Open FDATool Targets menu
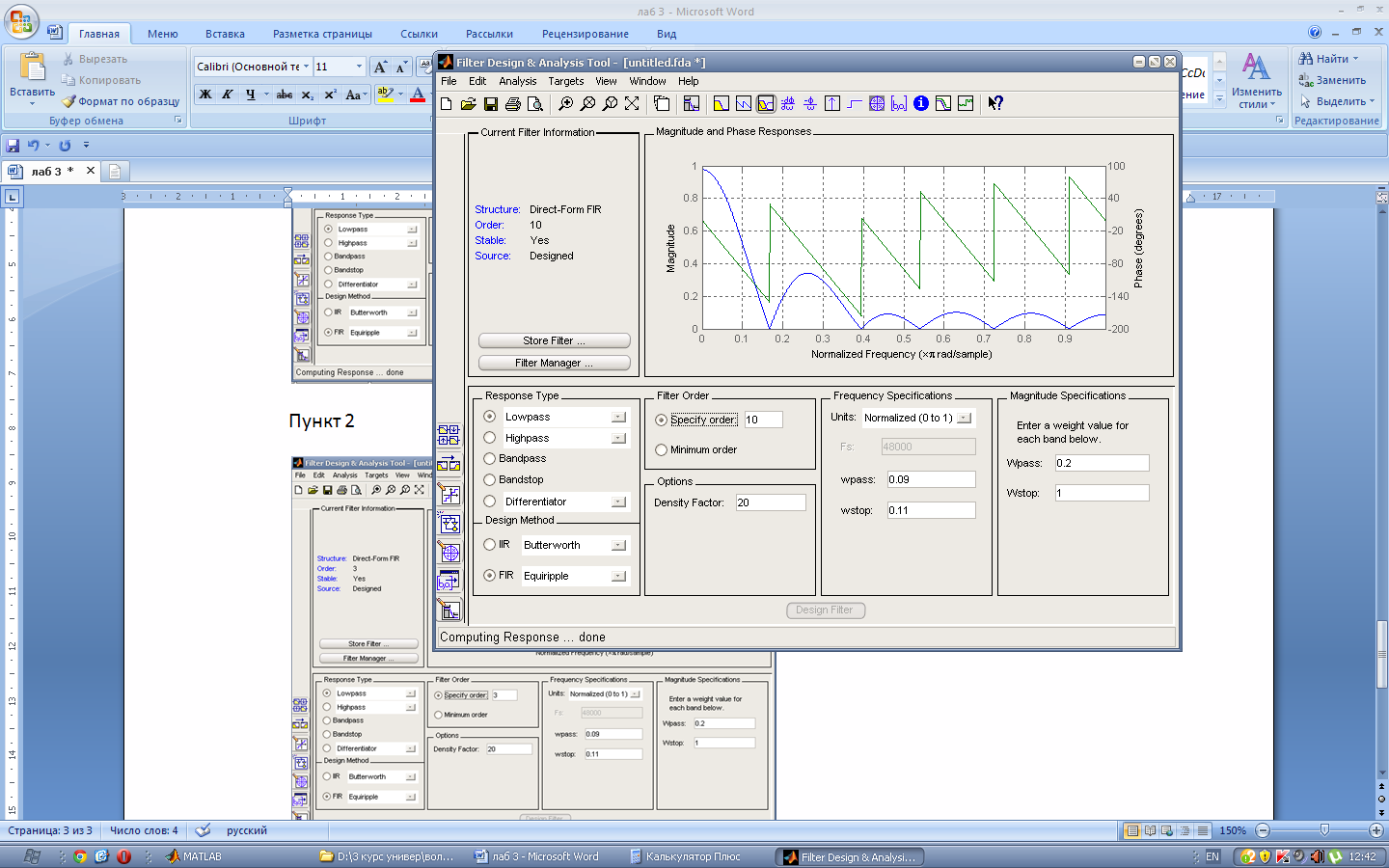The width and height of the screenshot is (1389, 868). (566, 81)
